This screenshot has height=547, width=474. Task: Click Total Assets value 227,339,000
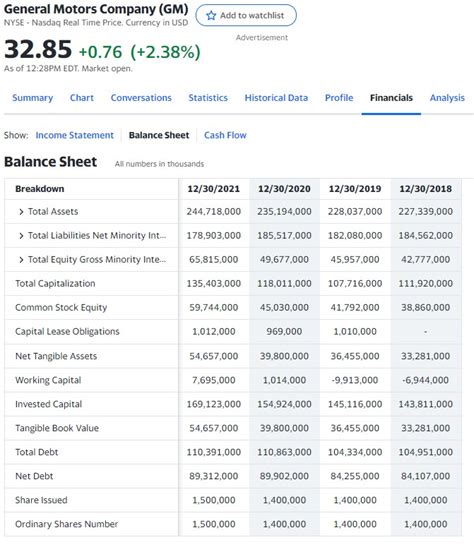[426, 211]
